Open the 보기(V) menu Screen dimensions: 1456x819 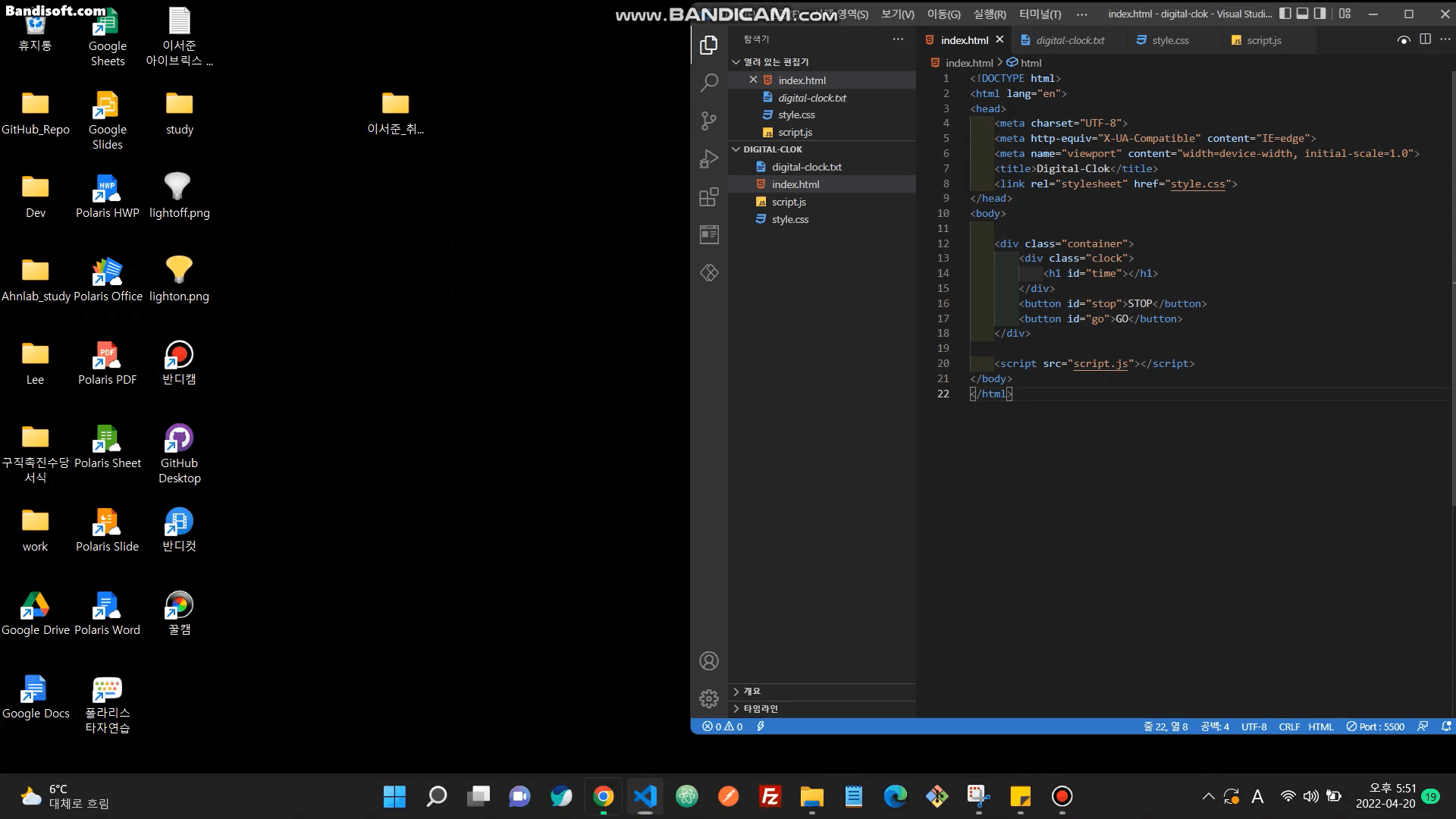(x=897, y=14)
